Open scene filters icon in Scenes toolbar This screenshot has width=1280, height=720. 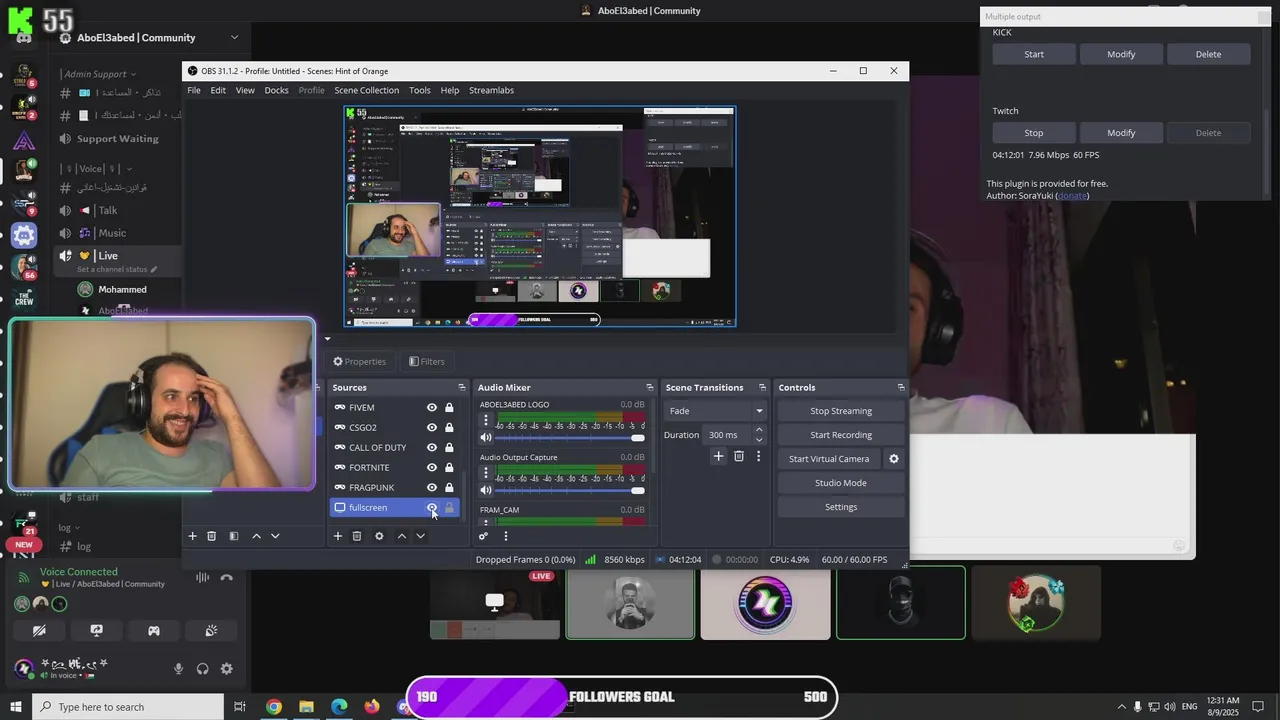(234, 536)
